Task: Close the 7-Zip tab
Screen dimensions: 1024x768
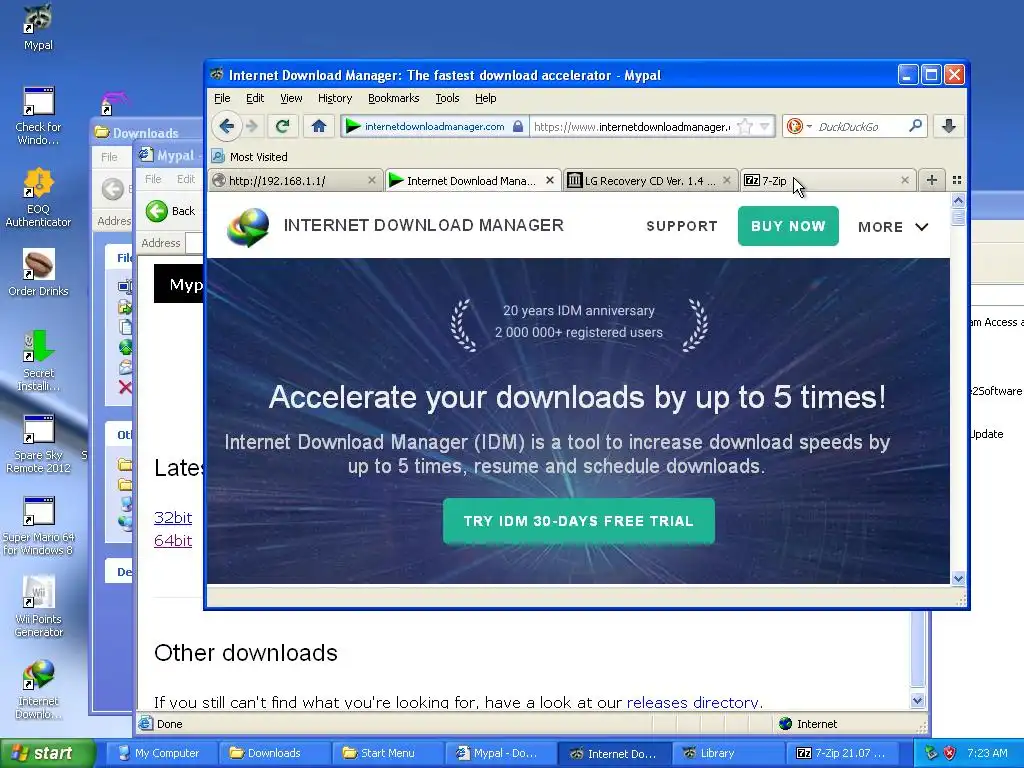Action: pos(905,180)
